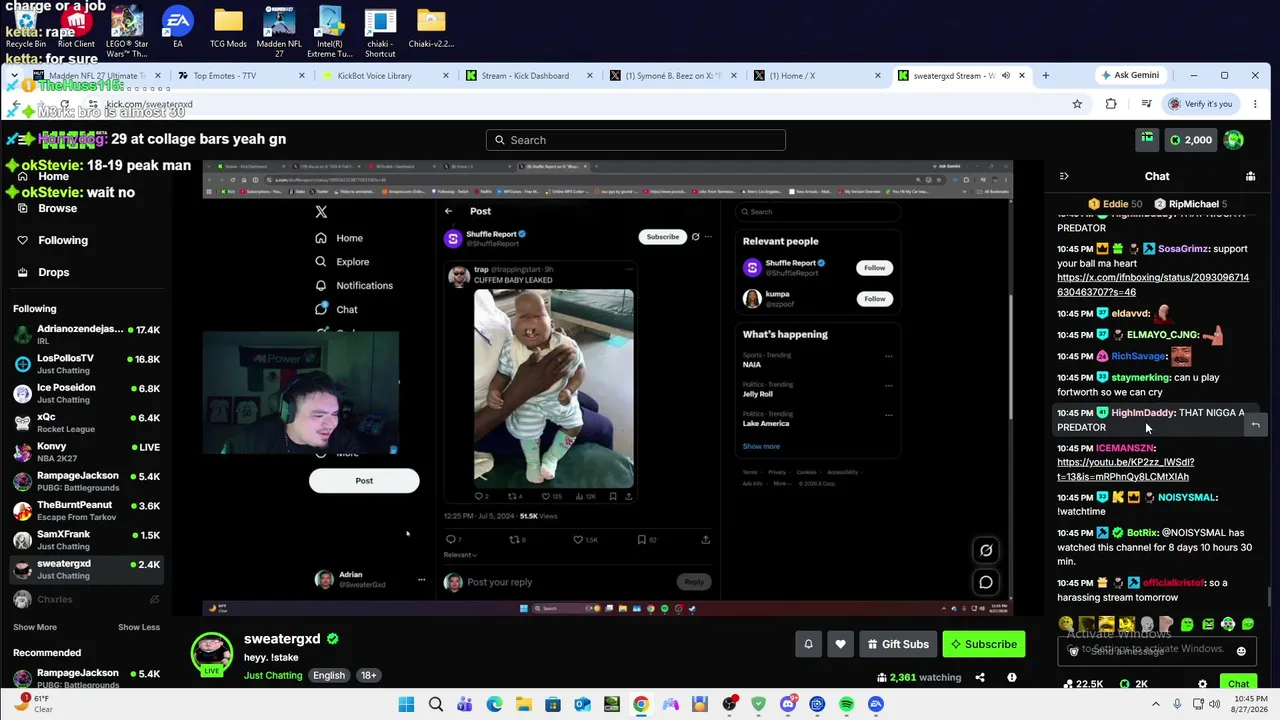The width and height of the screenshot is (1280, 720).
Task: Open the Recycle Bin desktop icon
Action: tap(26, 28)
